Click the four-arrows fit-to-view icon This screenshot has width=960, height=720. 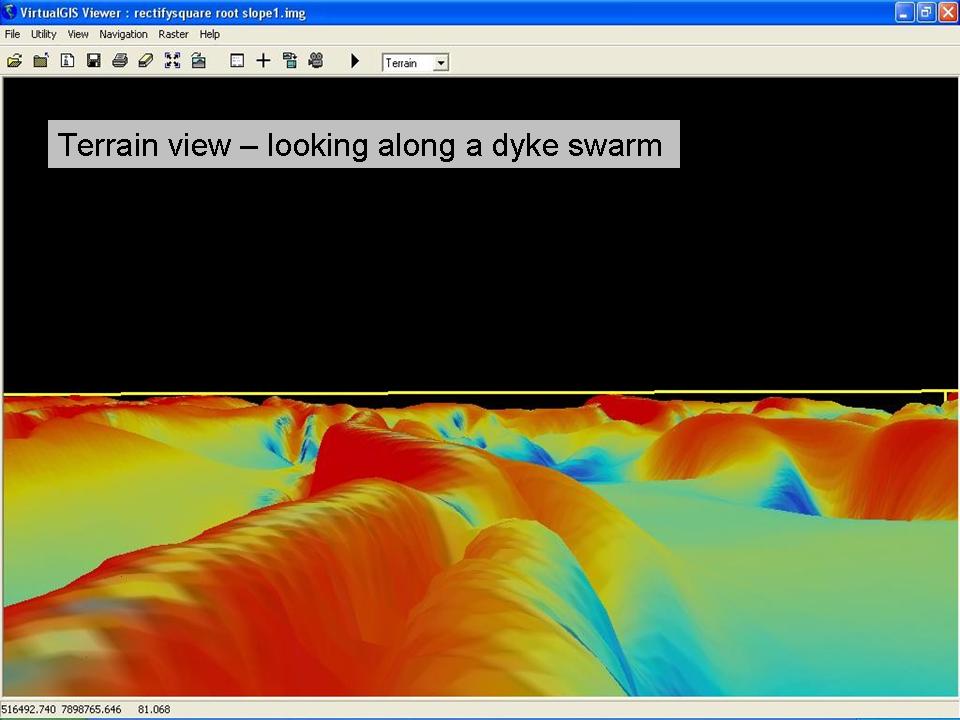[173, 61]
